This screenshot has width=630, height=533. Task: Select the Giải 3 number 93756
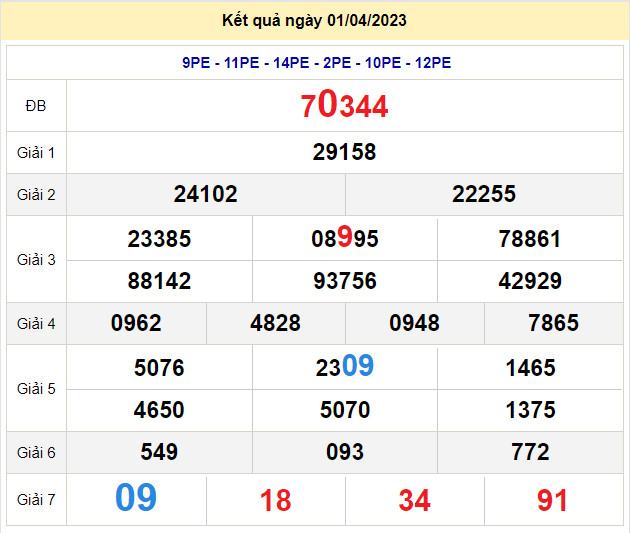345,281
